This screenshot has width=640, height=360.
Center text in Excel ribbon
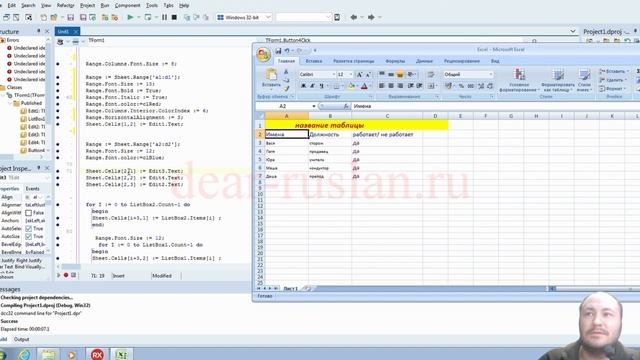pos(391,86)
